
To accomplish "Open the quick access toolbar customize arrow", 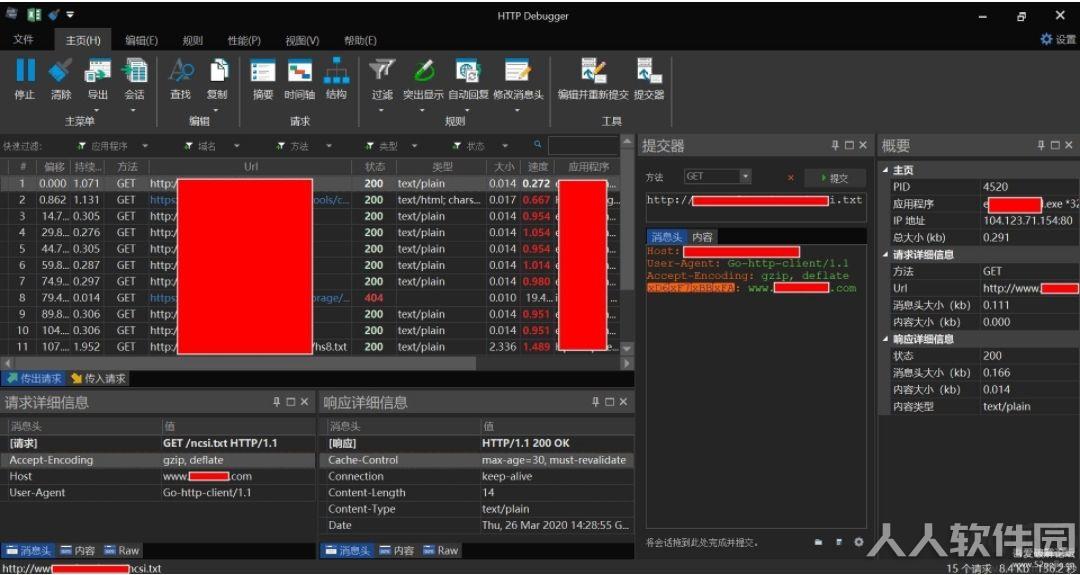I will click(x=70, y=14).
